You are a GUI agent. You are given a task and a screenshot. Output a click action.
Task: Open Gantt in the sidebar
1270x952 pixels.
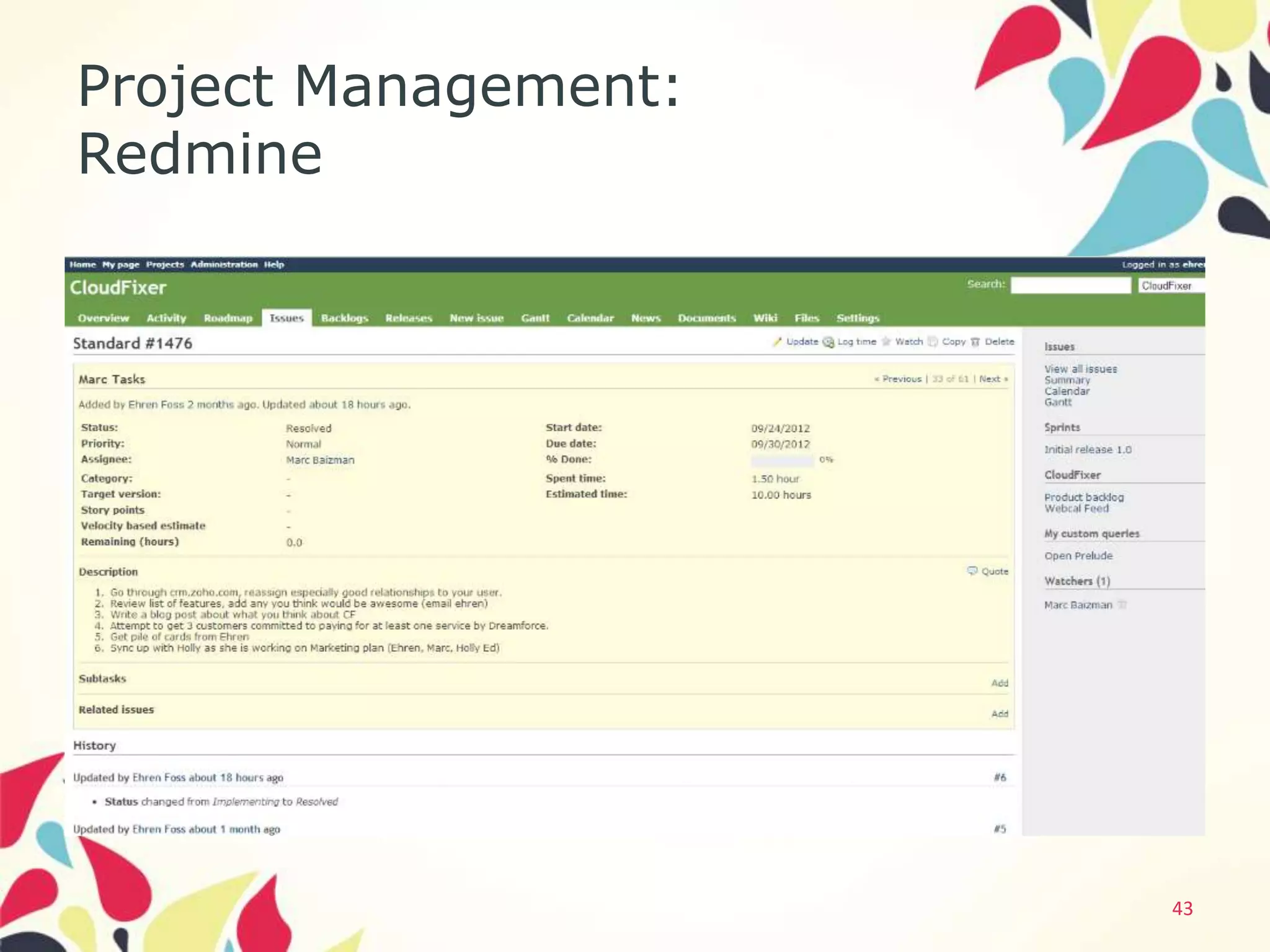1058,402
